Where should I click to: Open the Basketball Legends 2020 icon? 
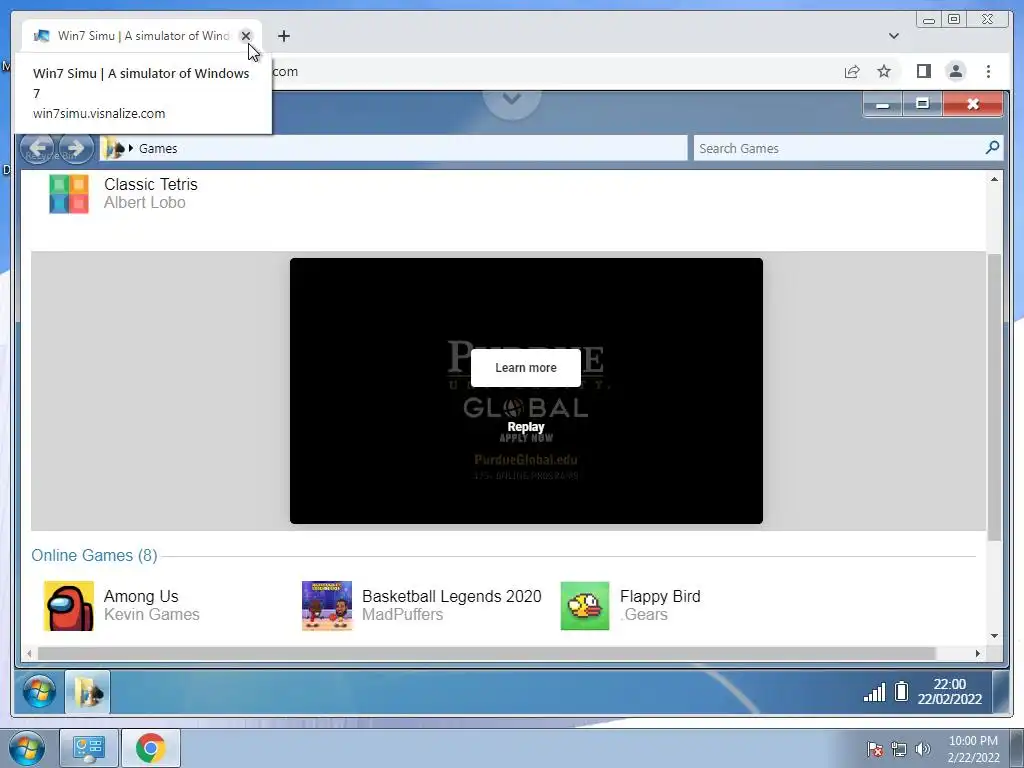coord(327,605)
